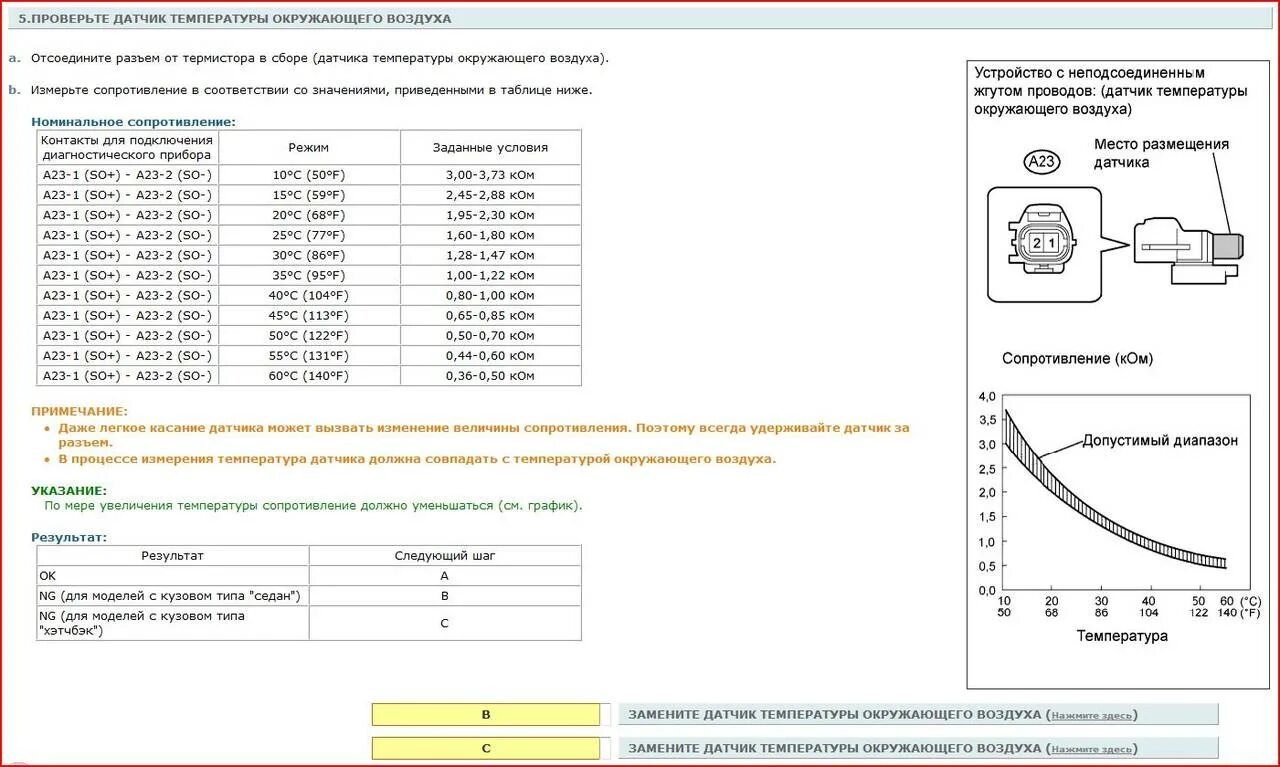Click next step 'A' cell

coord(445,576)
